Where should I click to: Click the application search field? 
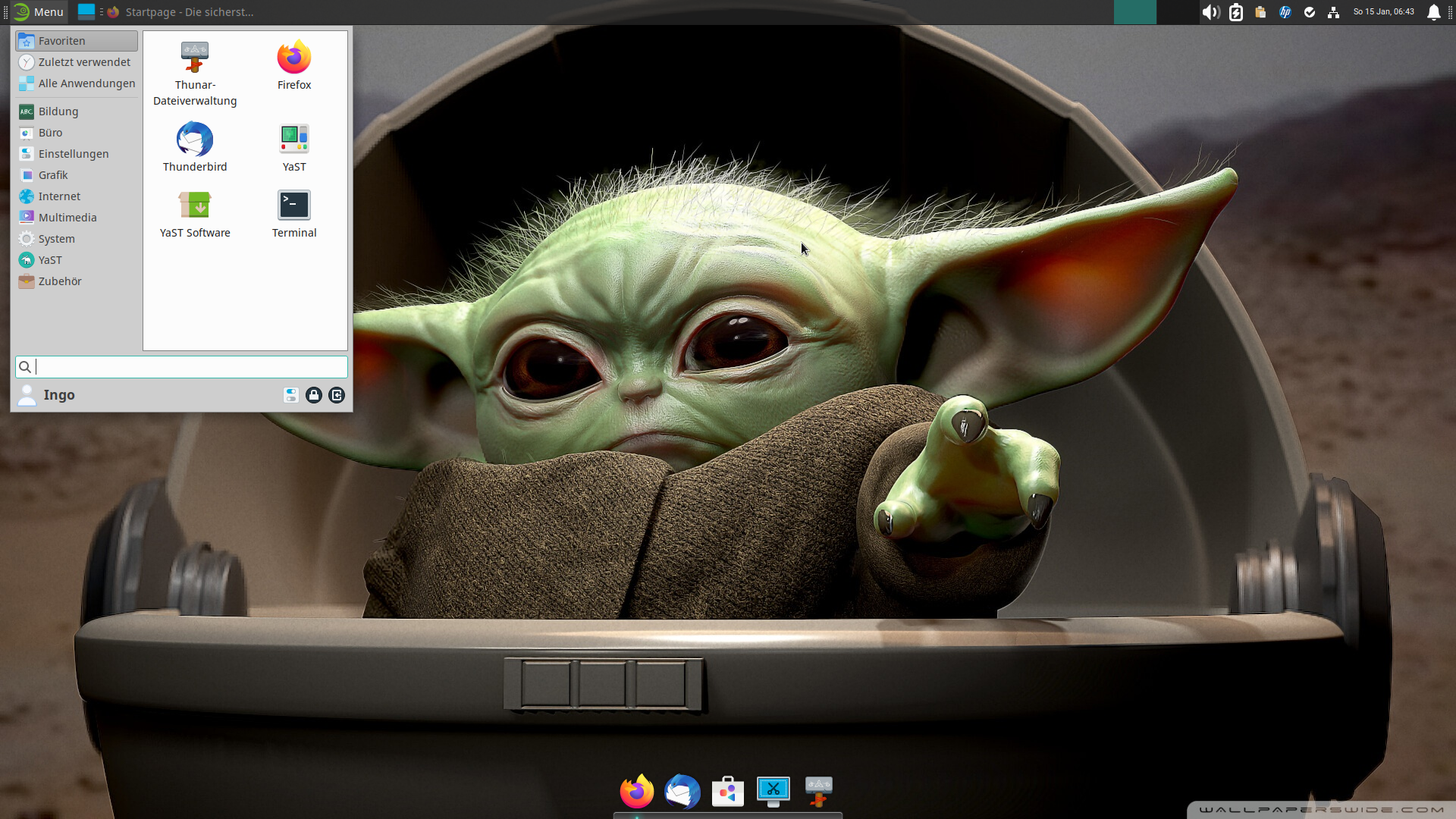tap(180, 367)
